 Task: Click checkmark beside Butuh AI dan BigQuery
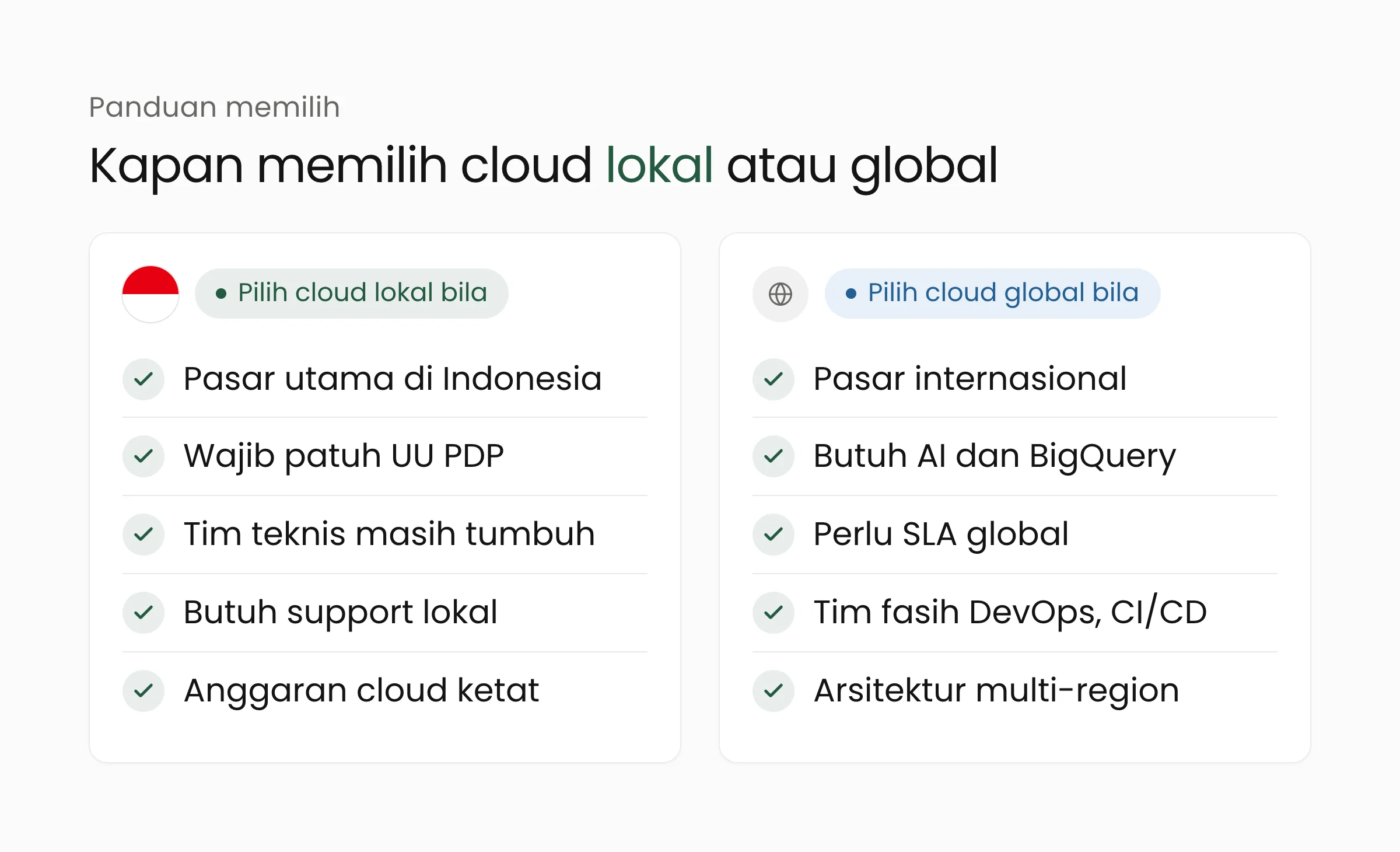(x=773, y=456)
